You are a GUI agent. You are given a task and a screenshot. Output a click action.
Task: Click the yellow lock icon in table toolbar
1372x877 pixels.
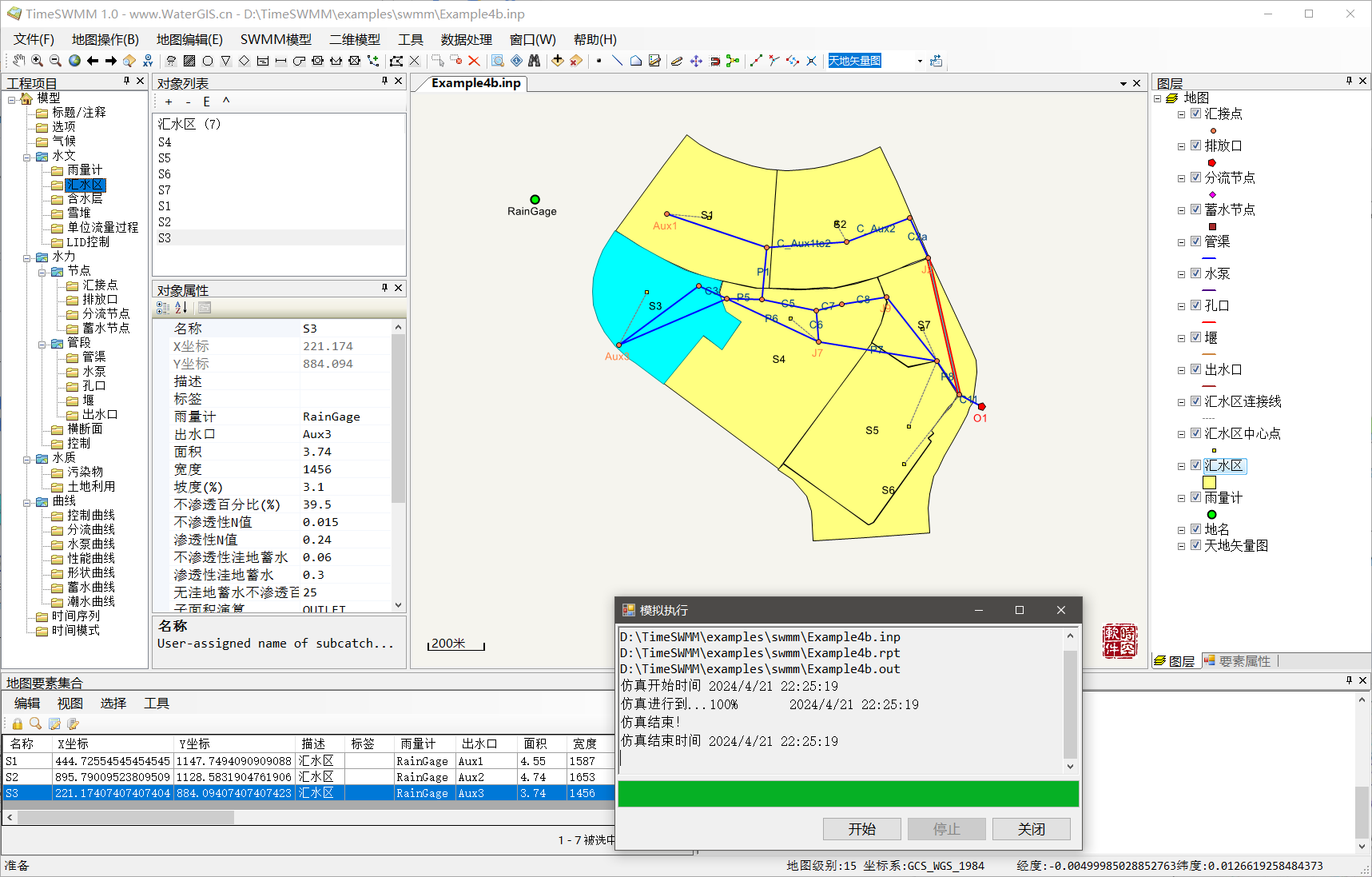[x=17, y=724]
